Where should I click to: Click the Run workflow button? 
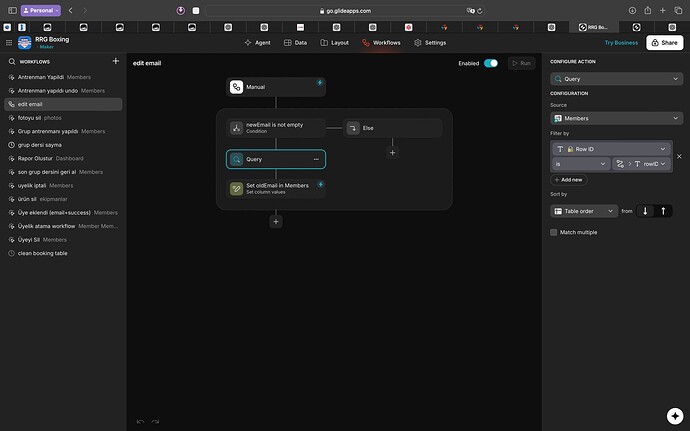(x=521, y=63)
